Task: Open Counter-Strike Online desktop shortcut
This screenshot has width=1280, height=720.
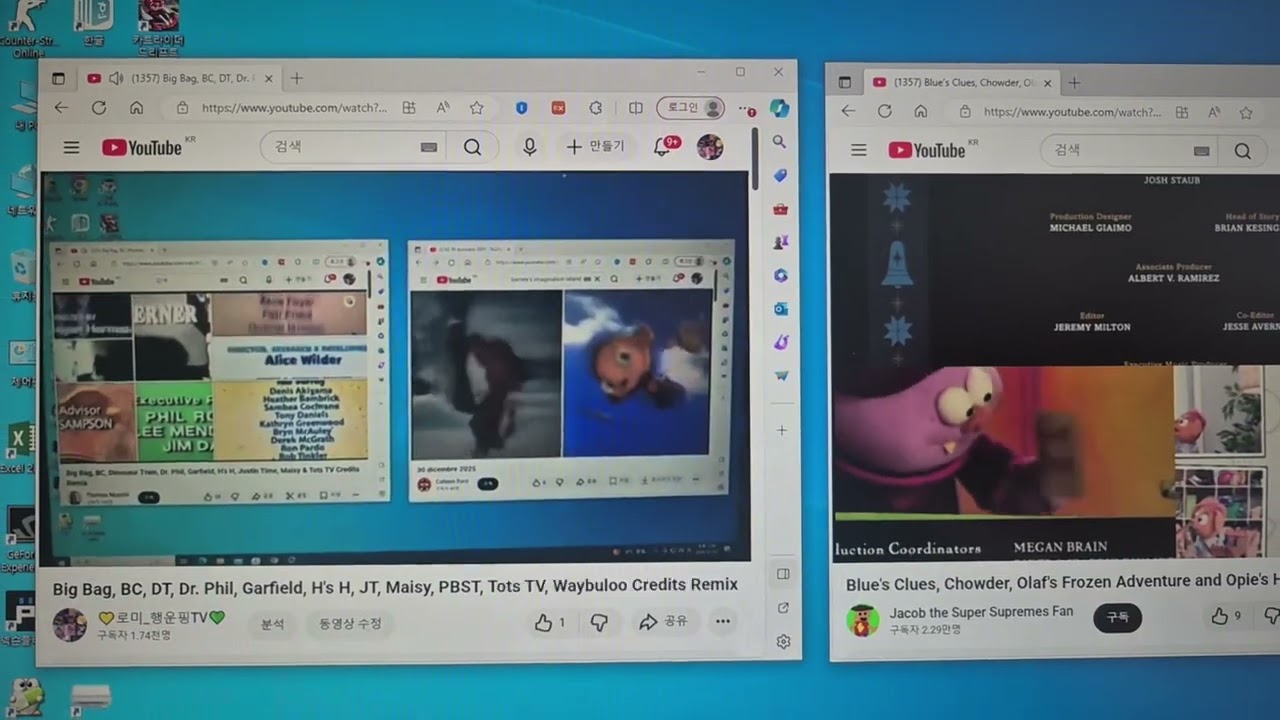Action: coord(28,30)
